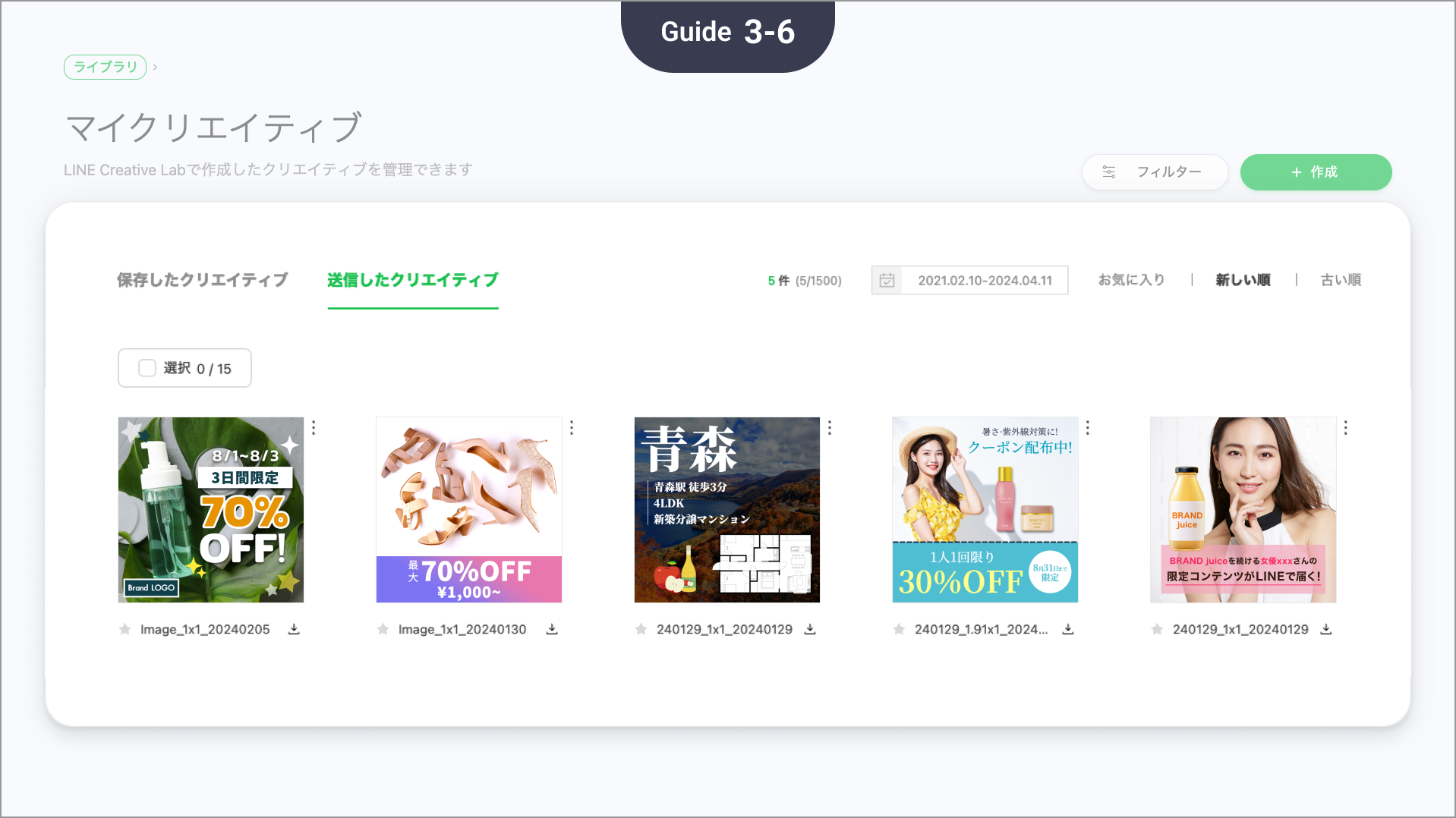Download the BRAND juice creative
The width and height of the screenshot is (1456, 818).
coord(1326,629)
